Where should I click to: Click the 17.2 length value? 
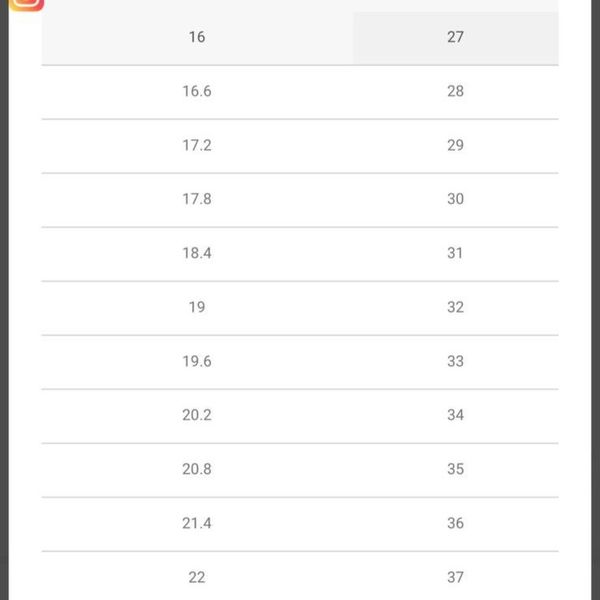[x=197, y=145]
